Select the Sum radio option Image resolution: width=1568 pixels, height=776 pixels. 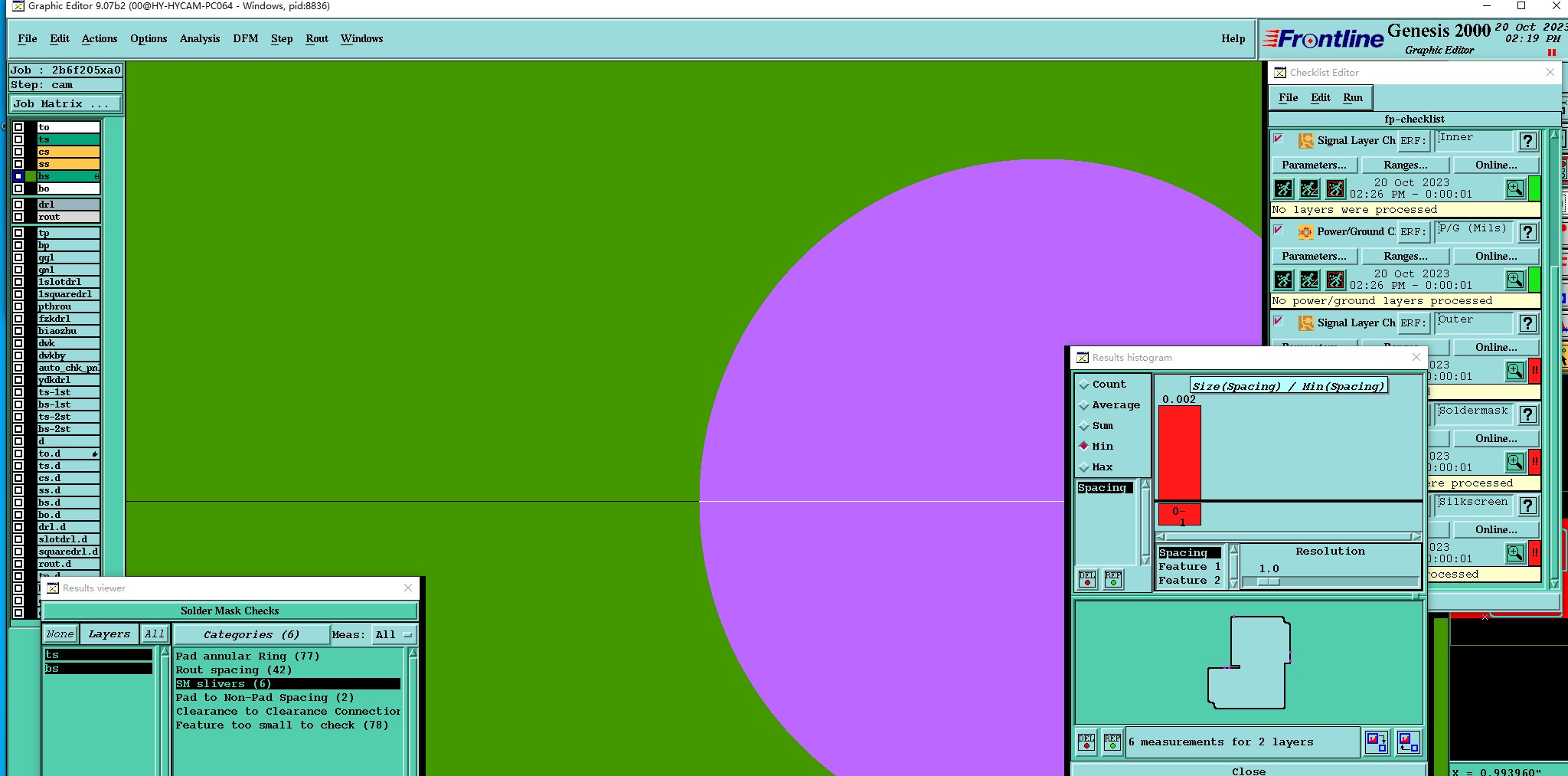coord(1096,426)
